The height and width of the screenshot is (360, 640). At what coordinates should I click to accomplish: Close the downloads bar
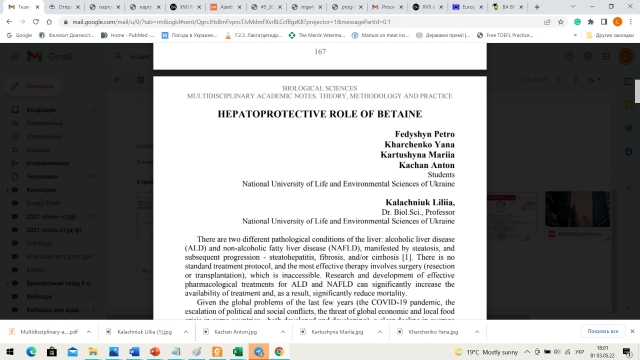pyautogui.click(x=632, y=331)
